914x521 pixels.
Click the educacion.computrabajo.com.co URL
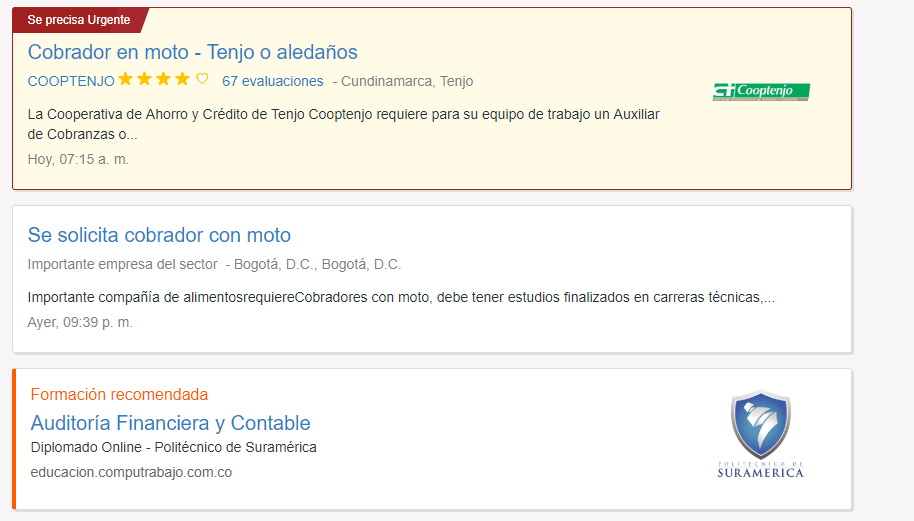tap(131, 472)
